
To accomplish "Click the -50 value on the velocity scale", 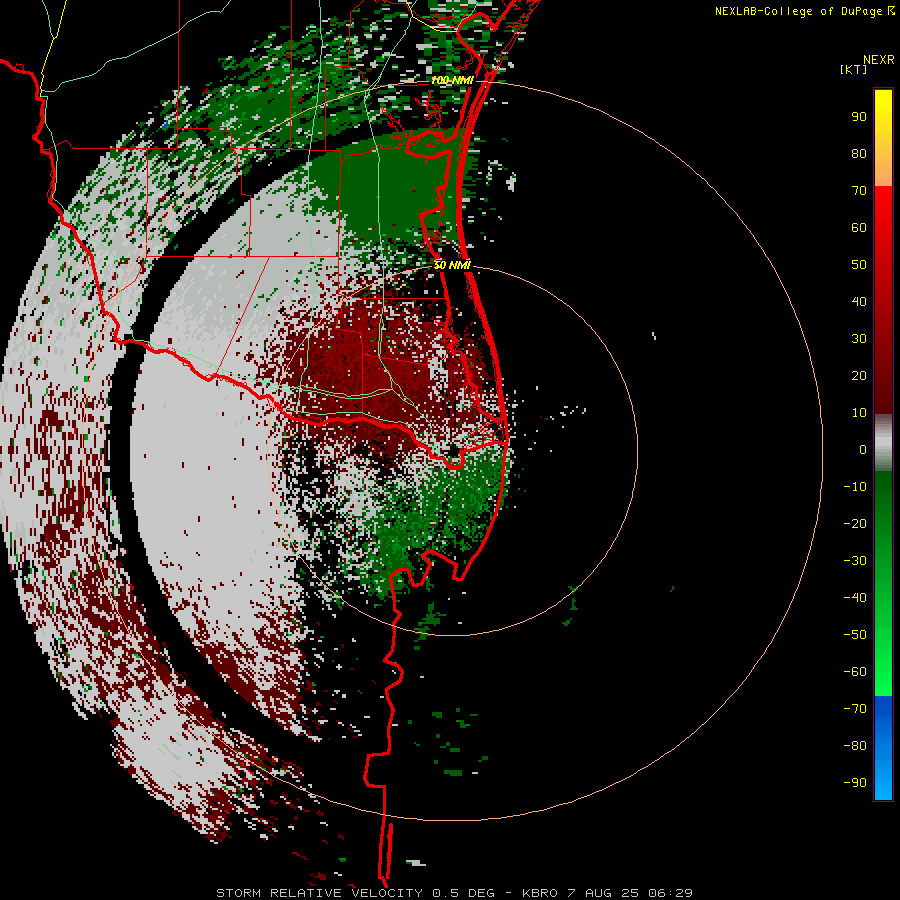I will pyautogui.click(x=855, y=635).
